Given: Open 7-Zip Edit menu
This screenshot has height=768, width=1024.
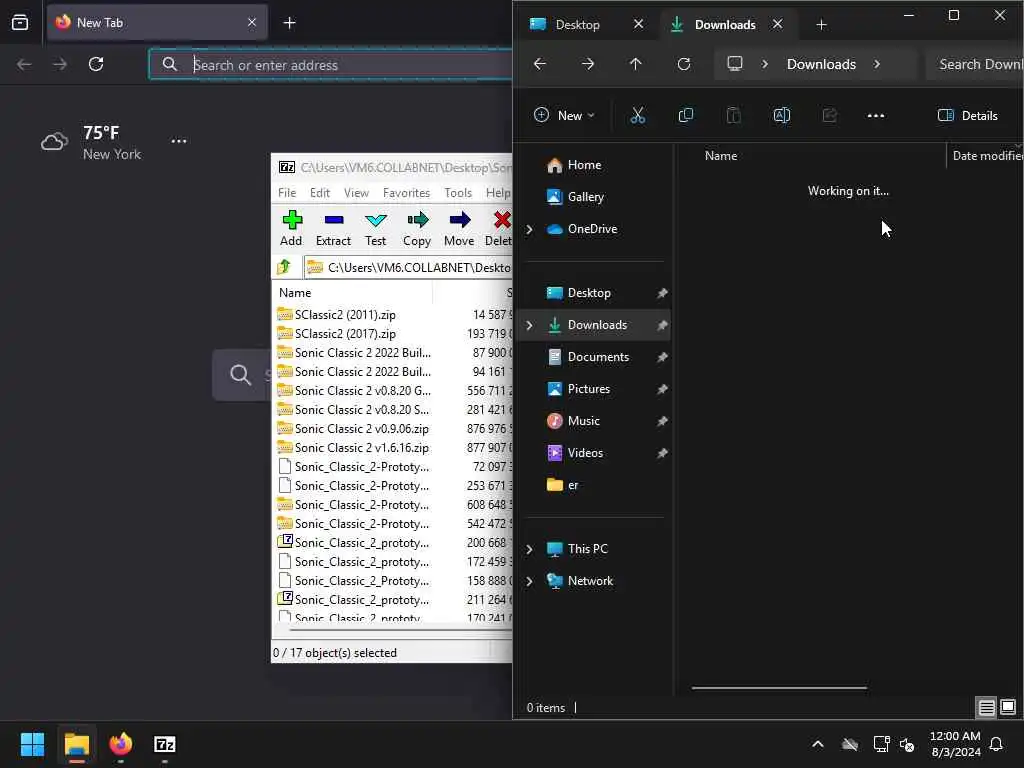Looking at the screenshot, I should (x=319, y=193).
